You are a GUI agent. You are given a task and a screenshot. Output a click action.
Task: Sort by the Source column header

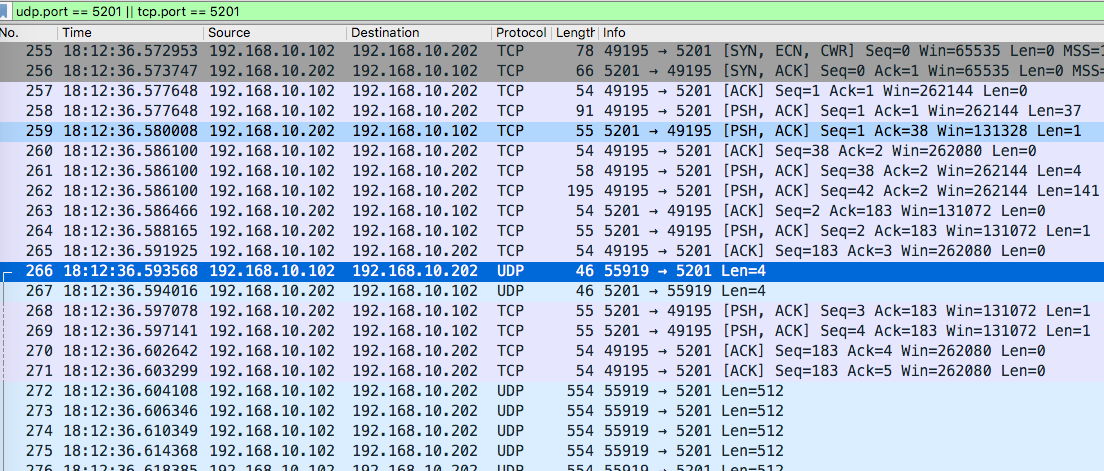(275, 32)
